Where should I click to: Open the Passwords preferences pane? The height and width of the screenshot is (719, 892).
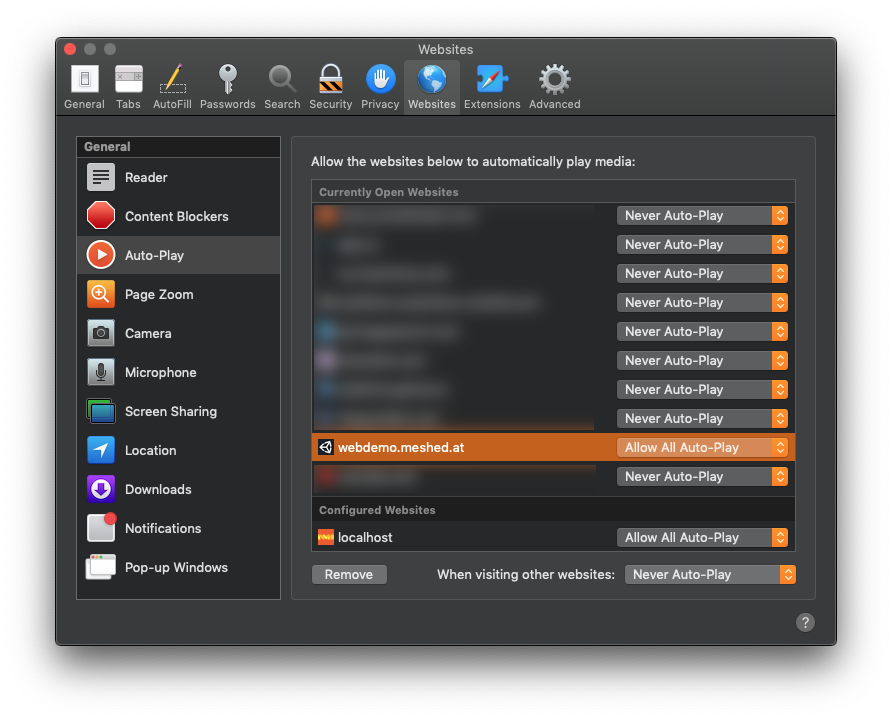pos(227,85)
